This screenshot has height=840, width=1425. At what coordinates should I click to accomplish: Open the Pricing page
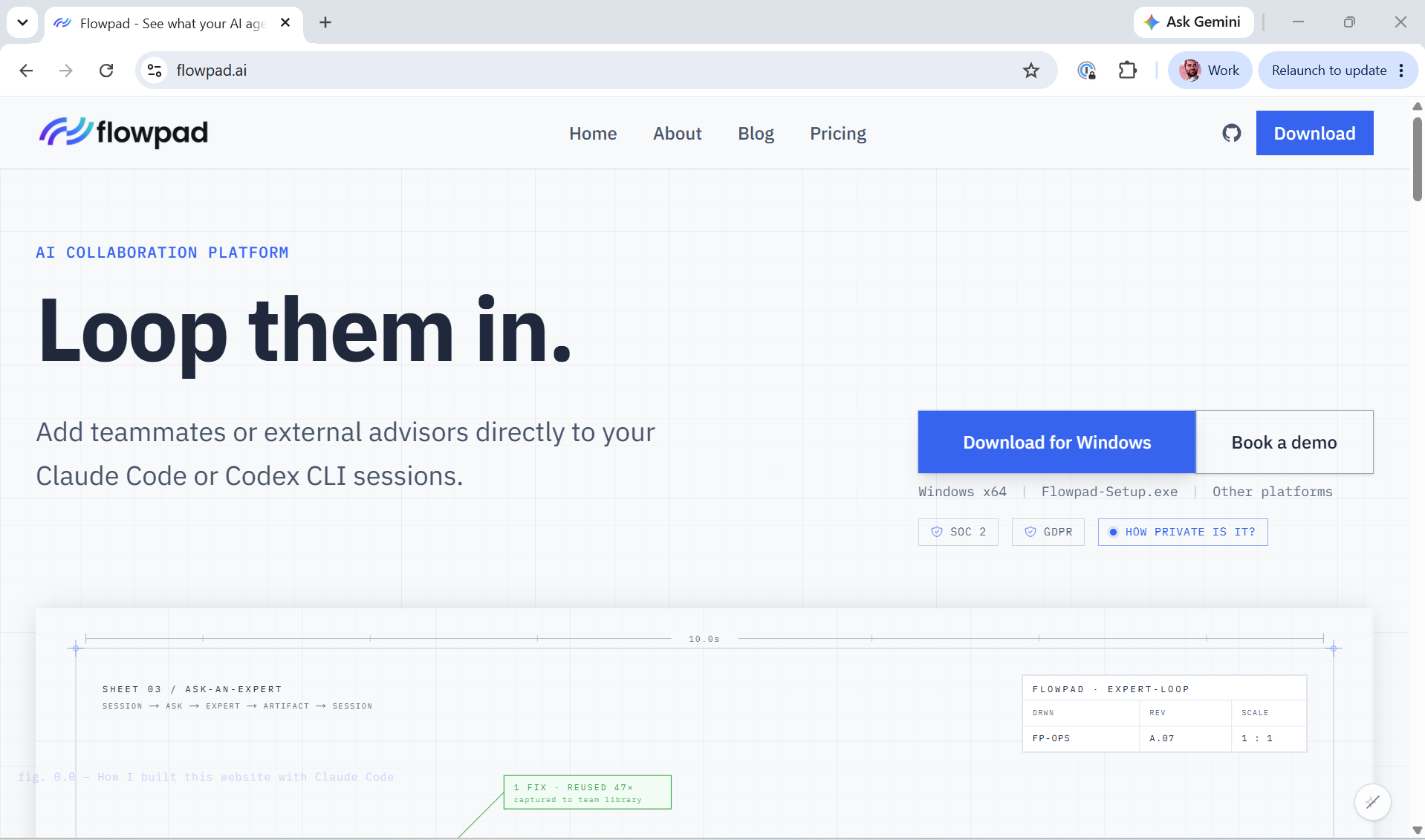click(838, 134)
